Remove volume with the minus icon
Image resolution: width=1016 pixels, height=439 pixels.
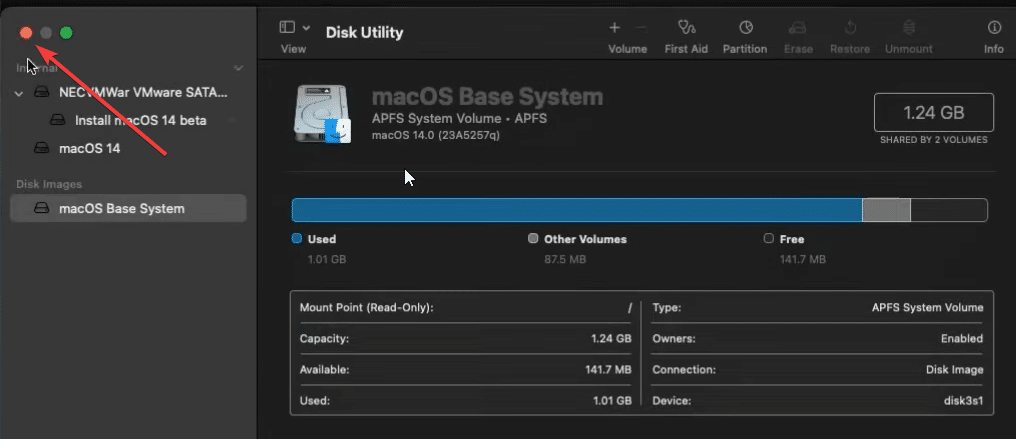tap(641, 28)
